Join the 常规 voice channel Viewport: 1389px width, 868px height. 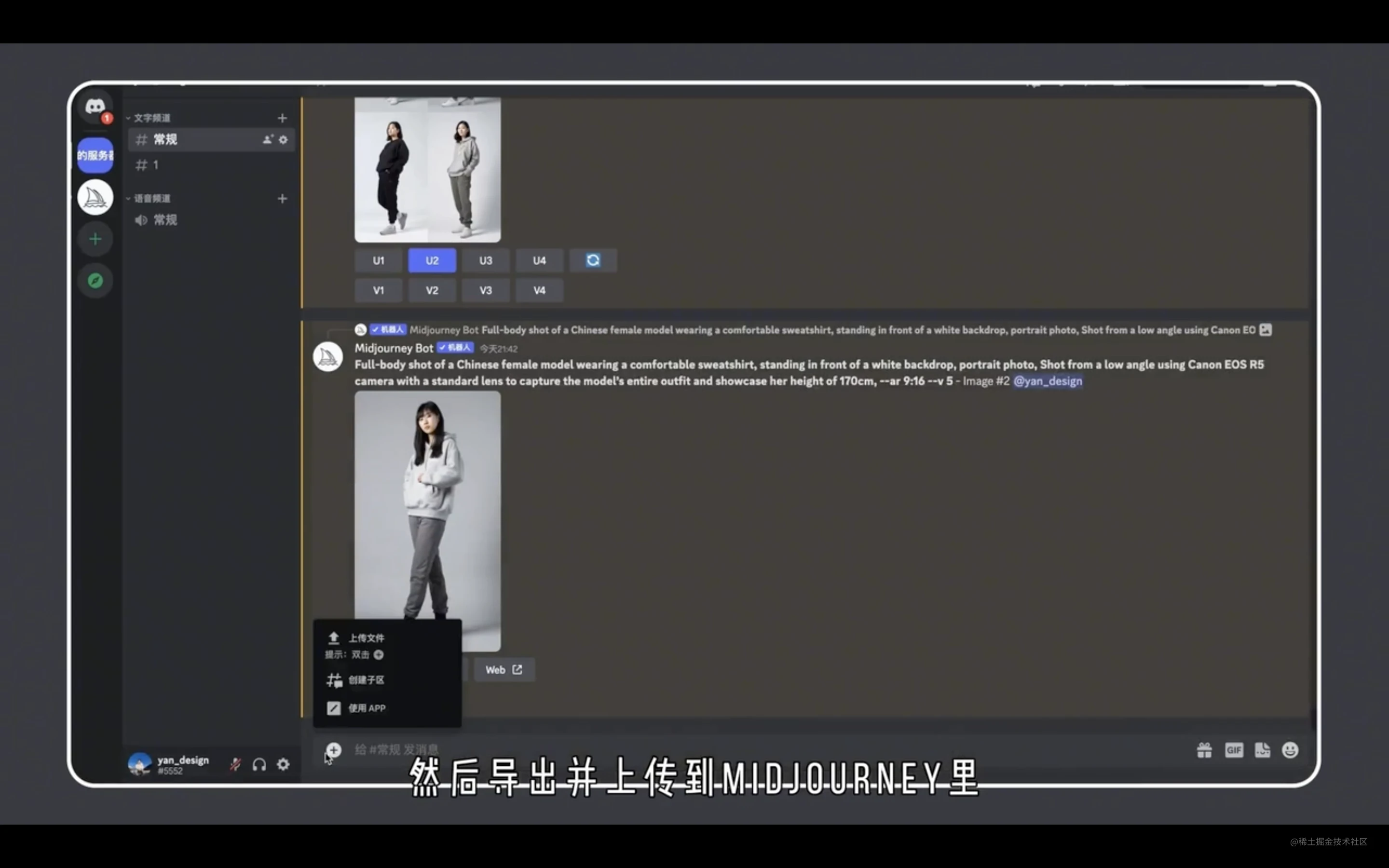pyautogui.click(x=210, y=220)
